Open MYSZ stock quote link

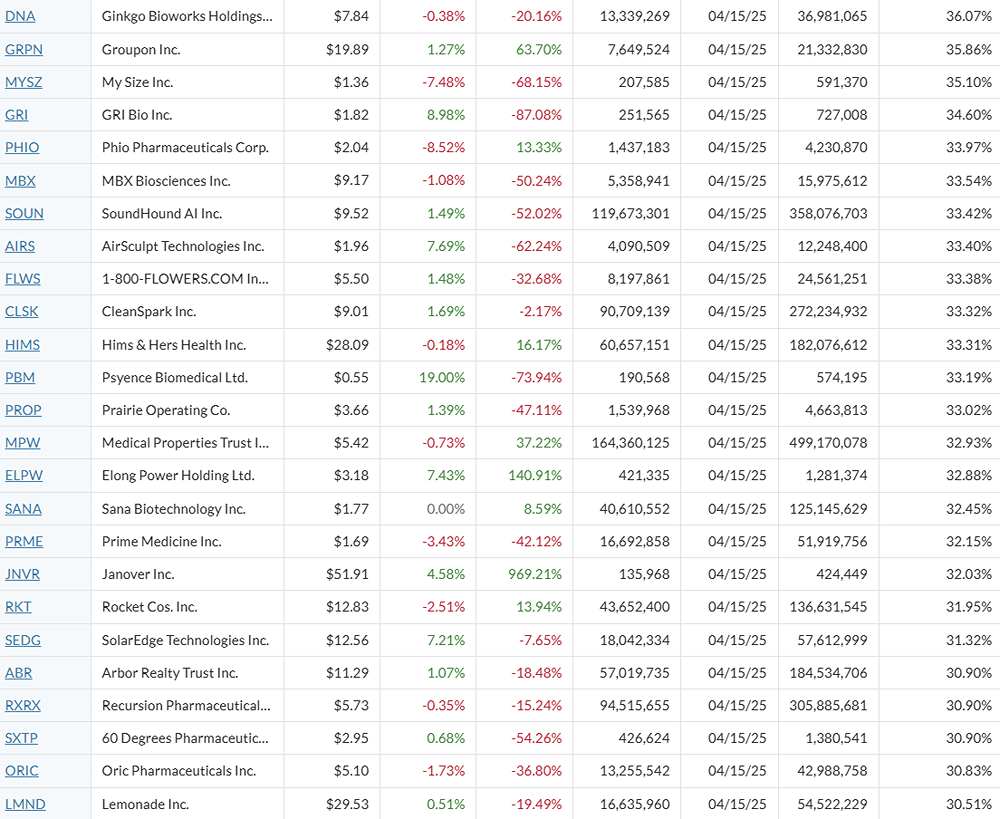pos(23,83)
